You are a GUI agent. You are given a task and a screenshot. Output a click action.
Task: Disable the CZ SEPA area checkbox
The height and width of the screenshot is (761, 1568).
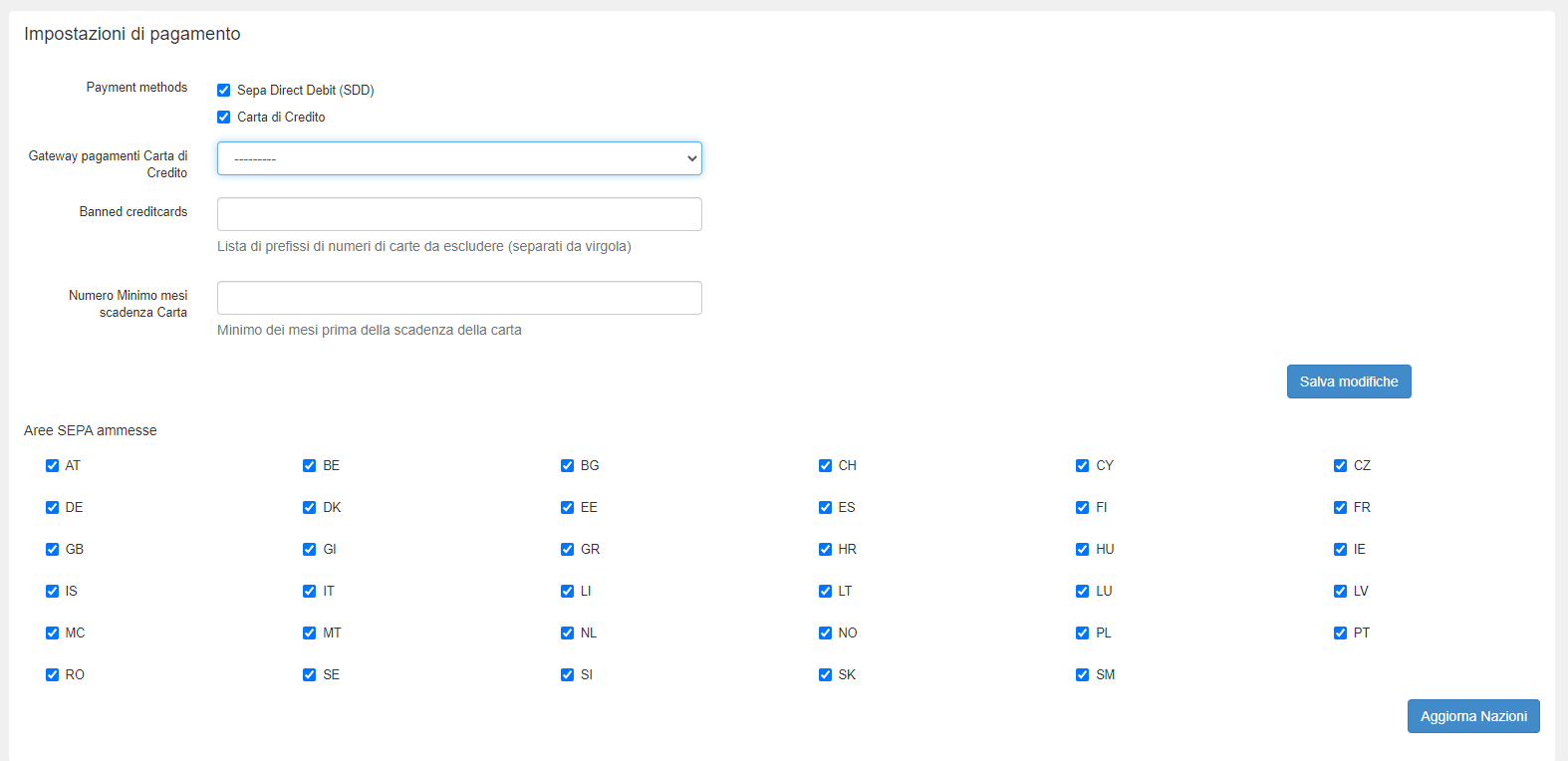click(1340, 466)
